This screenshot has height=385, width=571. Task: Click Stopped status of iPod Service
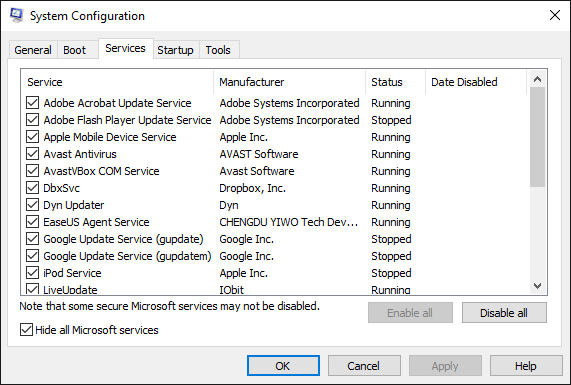pos(391,273)
